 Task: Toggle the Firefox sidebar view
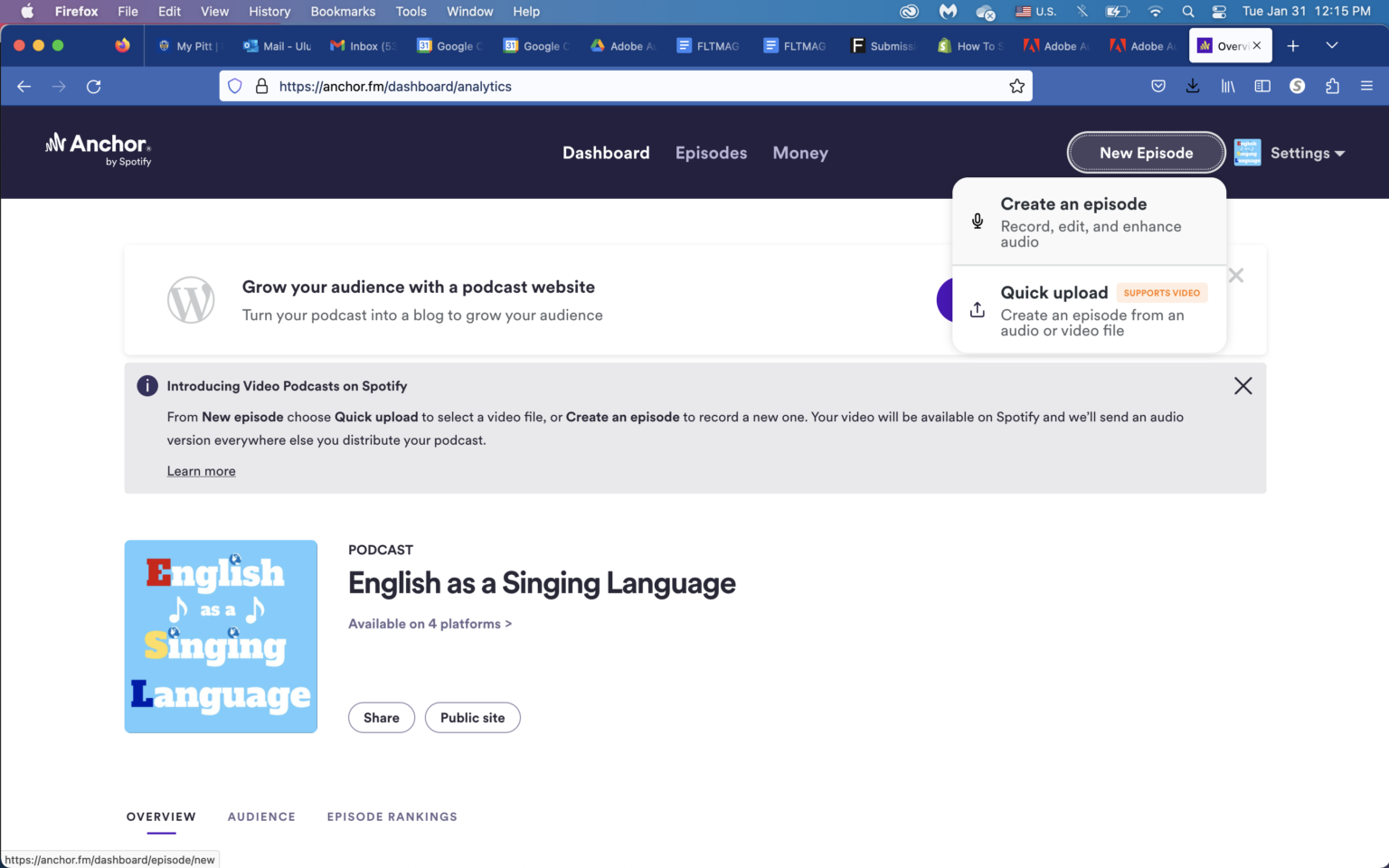coord(1262,86)
